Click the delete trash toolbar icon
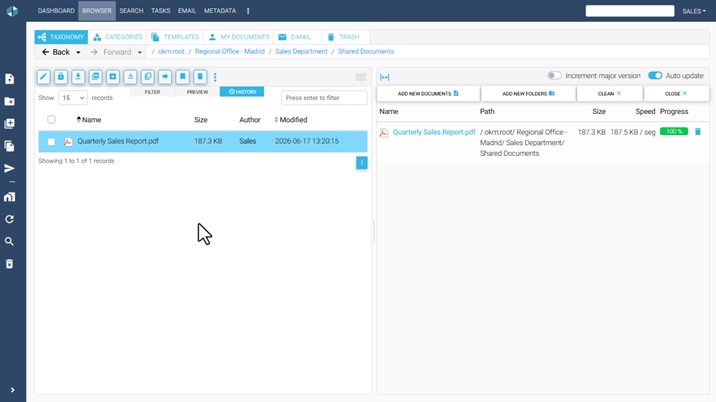The height and width of the screenshot is (402, 716). pos(200,77)
